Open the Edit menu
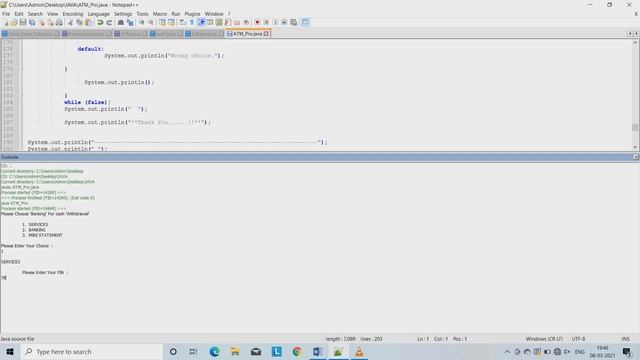 click(19, 14)
